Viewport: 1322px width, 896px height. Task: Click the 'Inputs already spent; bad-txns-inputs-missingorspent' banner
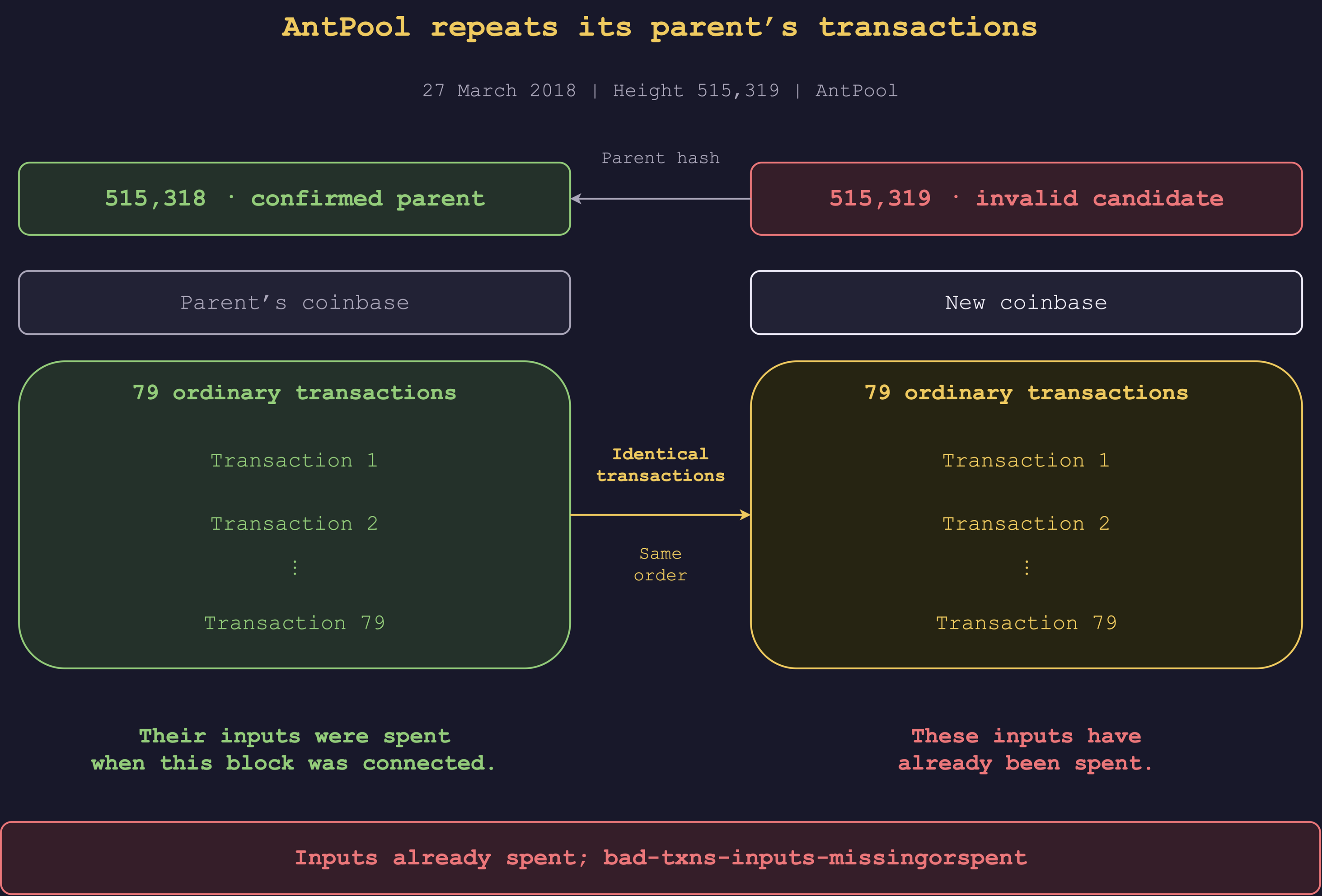661,858
